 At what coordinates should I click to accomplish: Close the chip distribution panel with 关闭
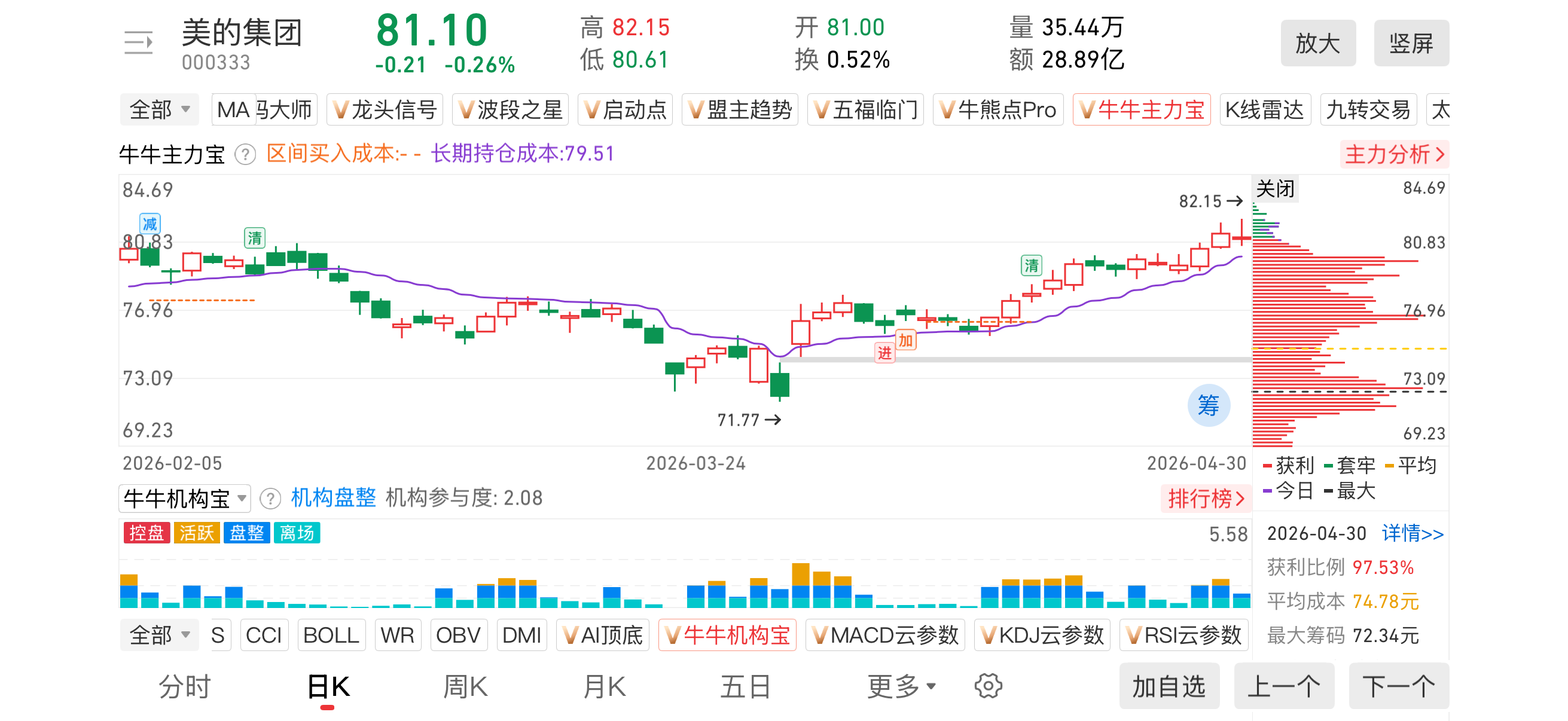pos(1275,188)
